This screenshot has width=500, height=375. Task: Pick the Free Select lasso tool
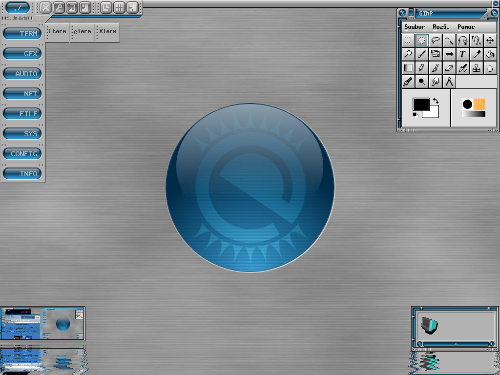435,41
